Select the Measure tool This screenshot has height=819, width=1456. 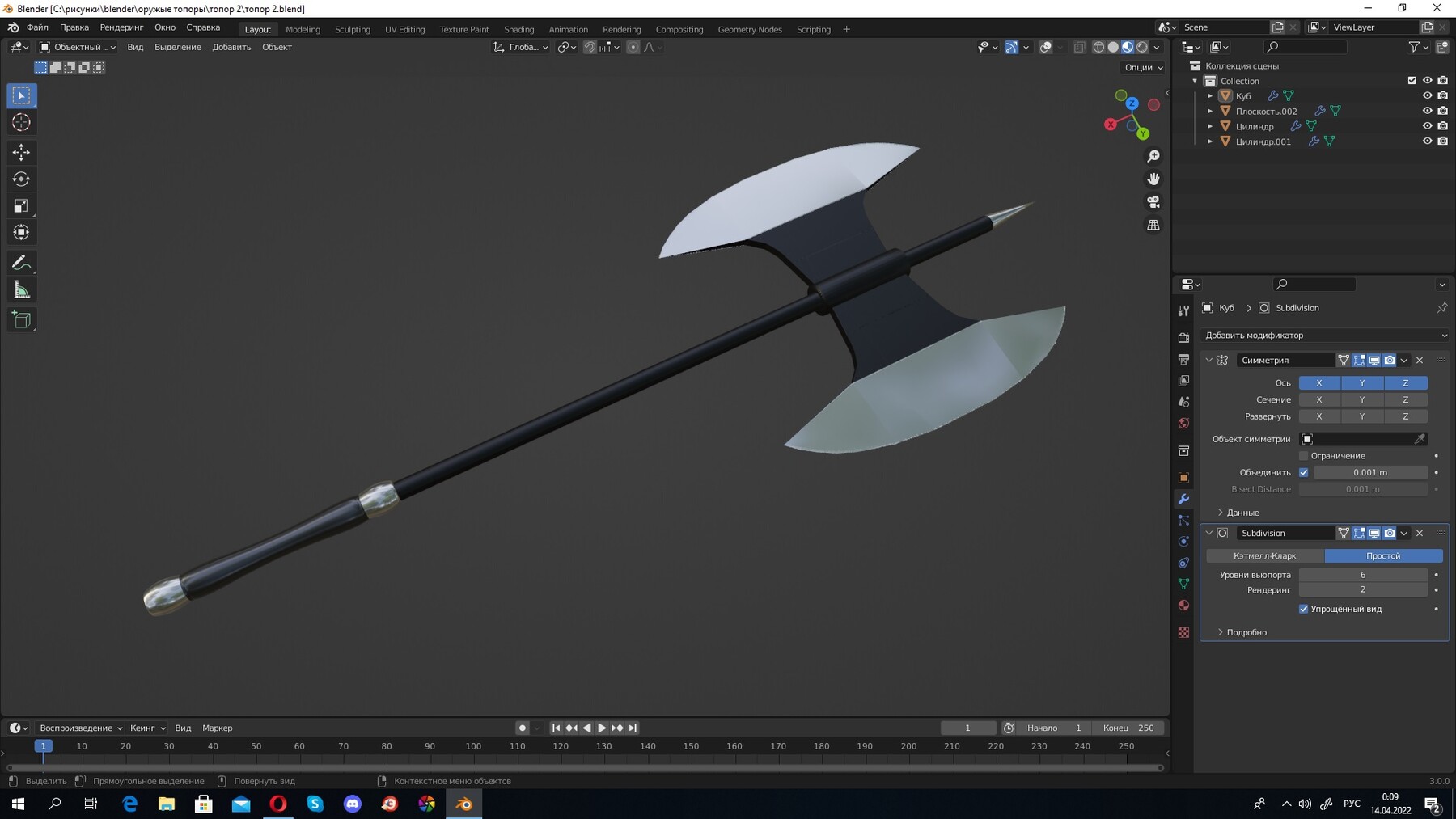pyautogui.click(x=21, y=288)
